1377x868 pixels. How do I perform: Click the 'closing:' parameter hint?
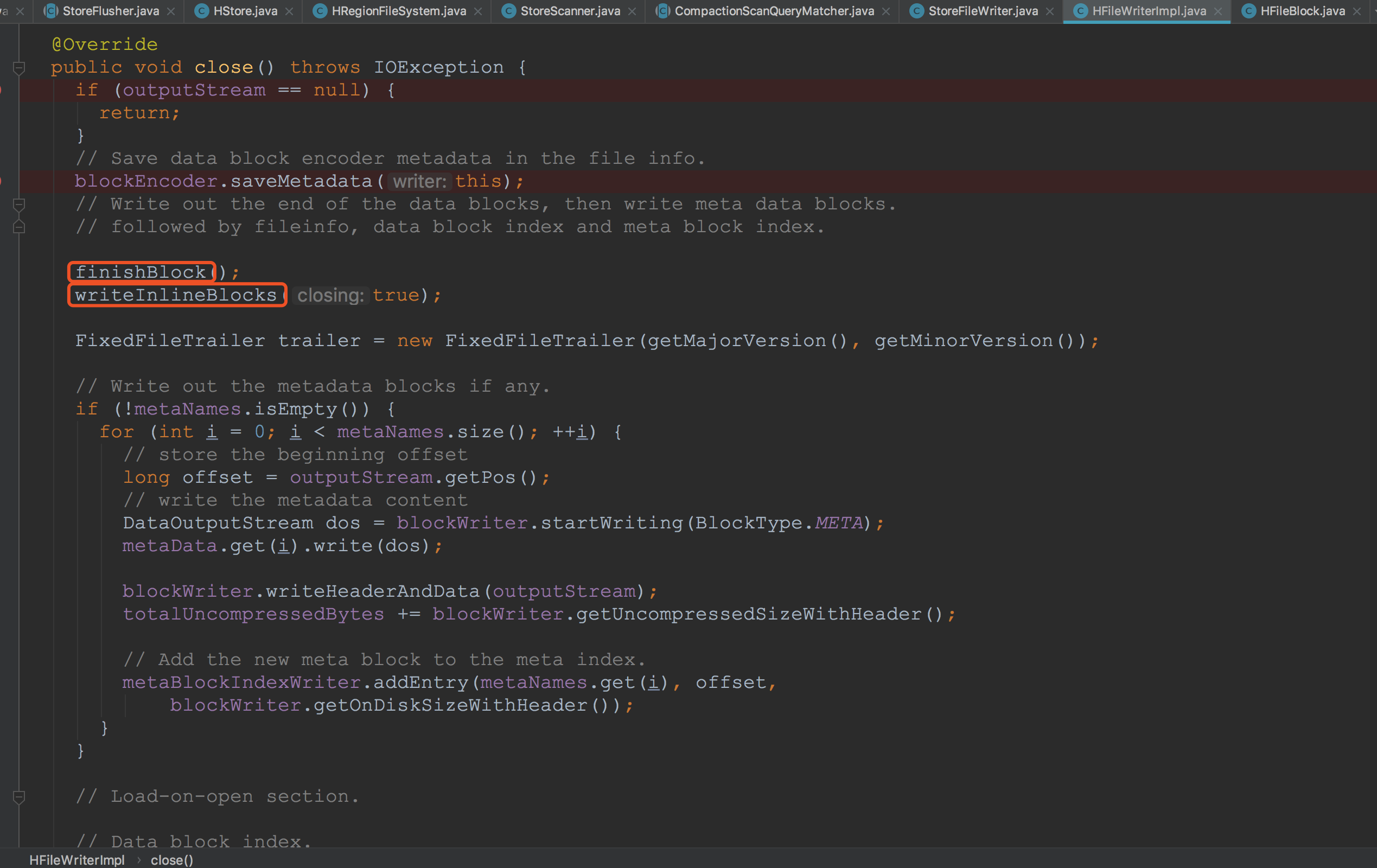pos(330,296)
